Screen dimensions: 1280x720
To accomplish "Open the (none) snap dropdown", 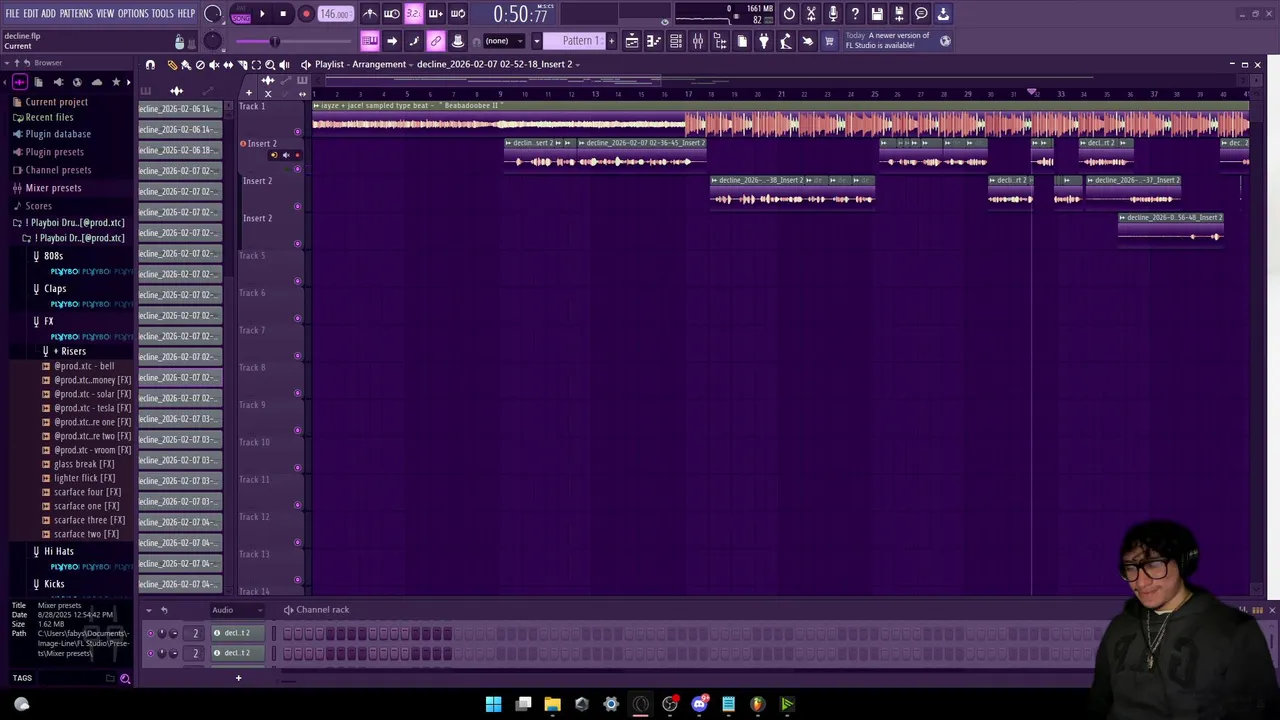I will (504, 41).
